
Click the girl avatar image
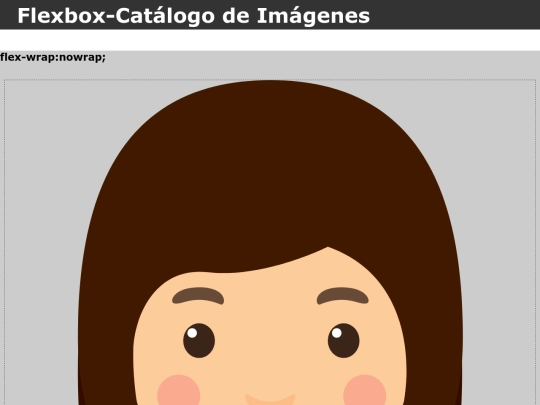point(270,242)
